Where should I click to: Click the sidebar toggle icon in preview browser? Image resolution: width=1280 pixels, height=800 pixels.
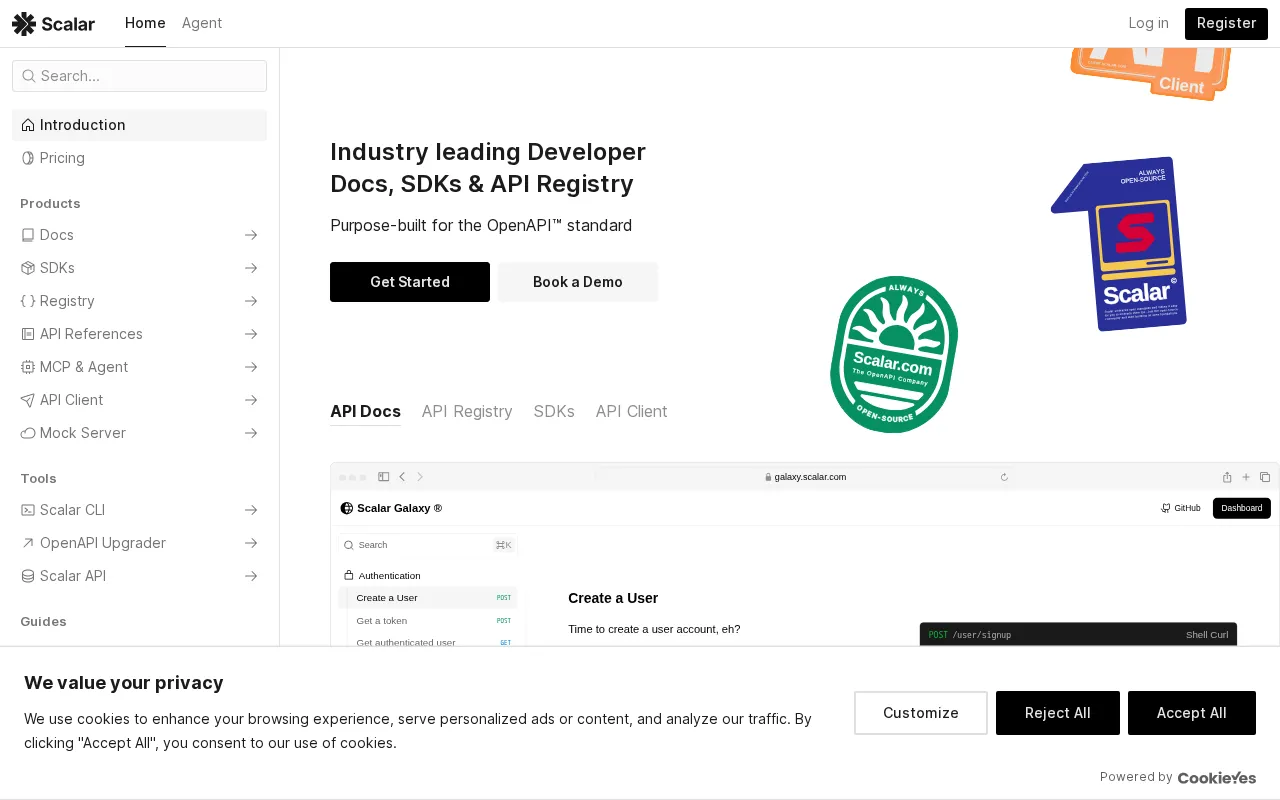pos(383,477)
